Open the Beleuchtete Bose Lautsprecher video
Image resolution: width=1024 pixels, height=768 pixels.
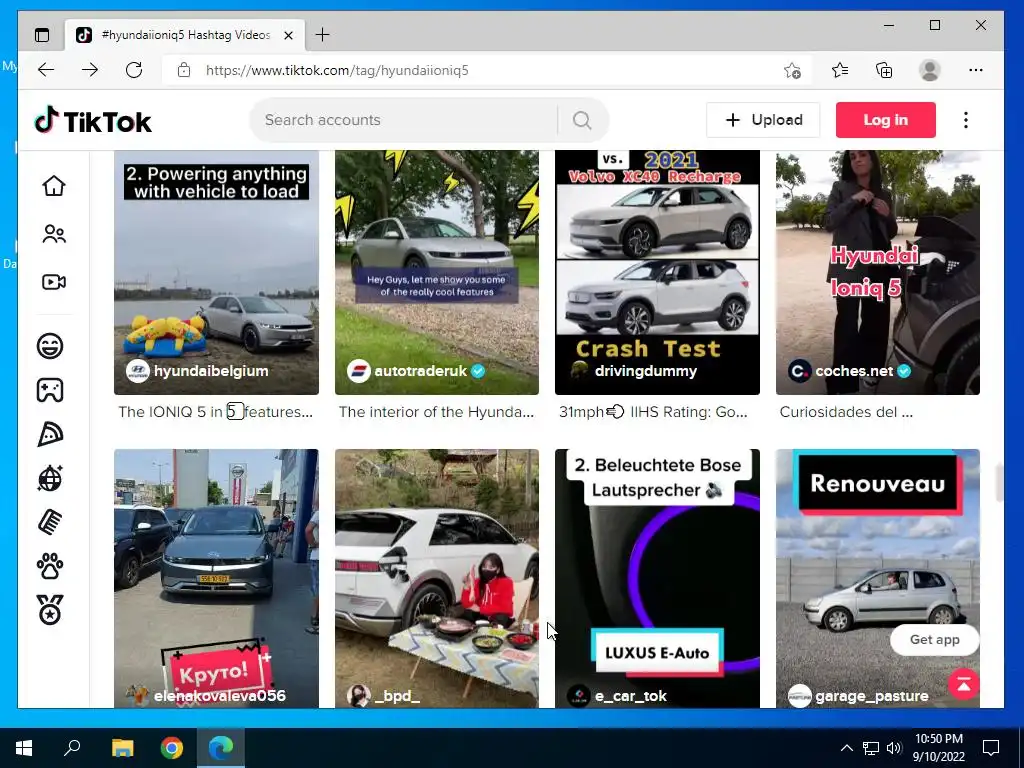coord(657,578)
